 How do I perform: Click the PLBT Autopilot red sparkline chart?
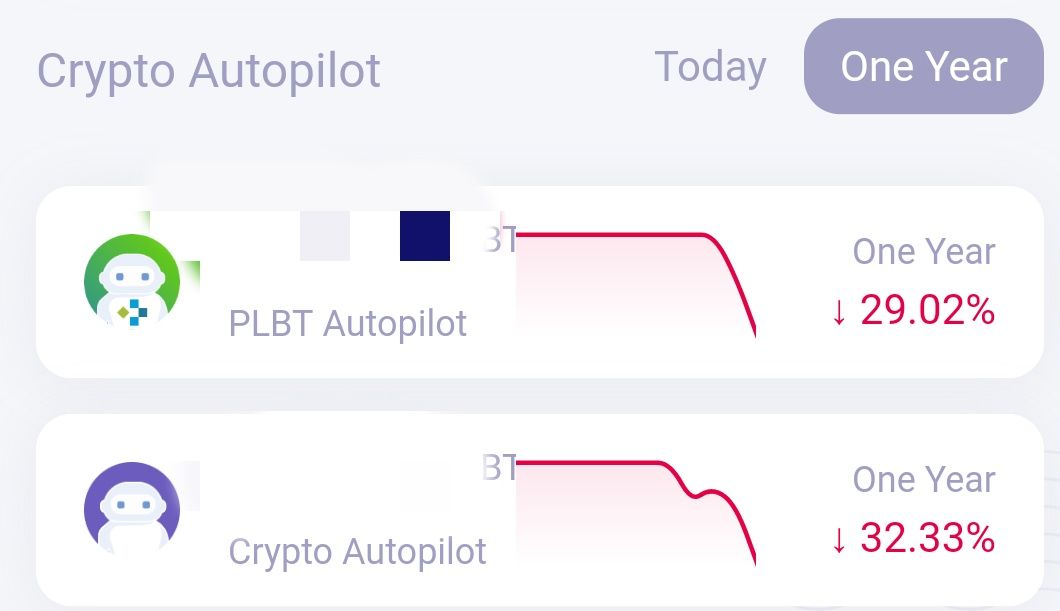coord(635,284)
